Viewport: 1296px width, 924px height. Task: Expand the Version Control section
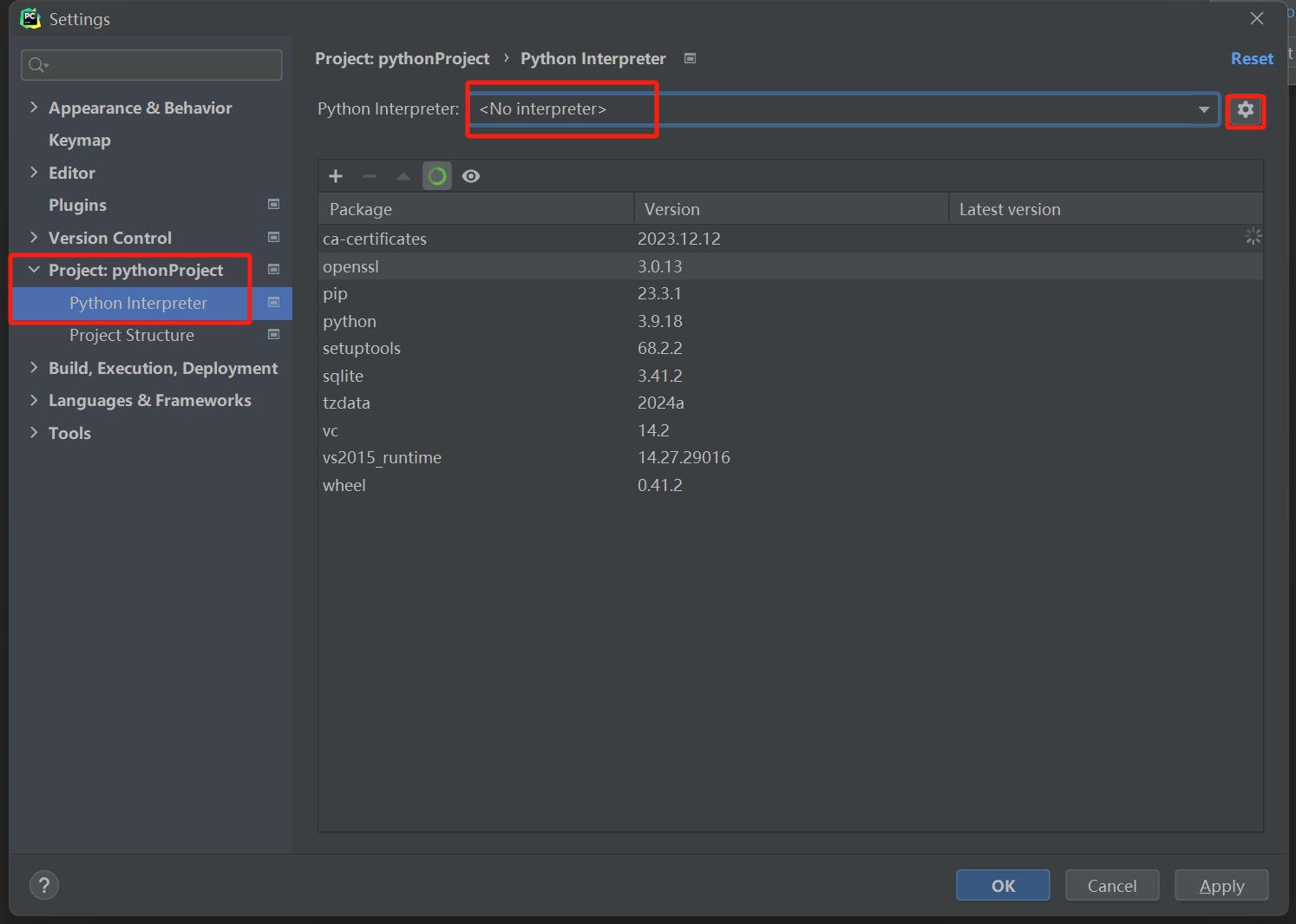coord(34,237)
